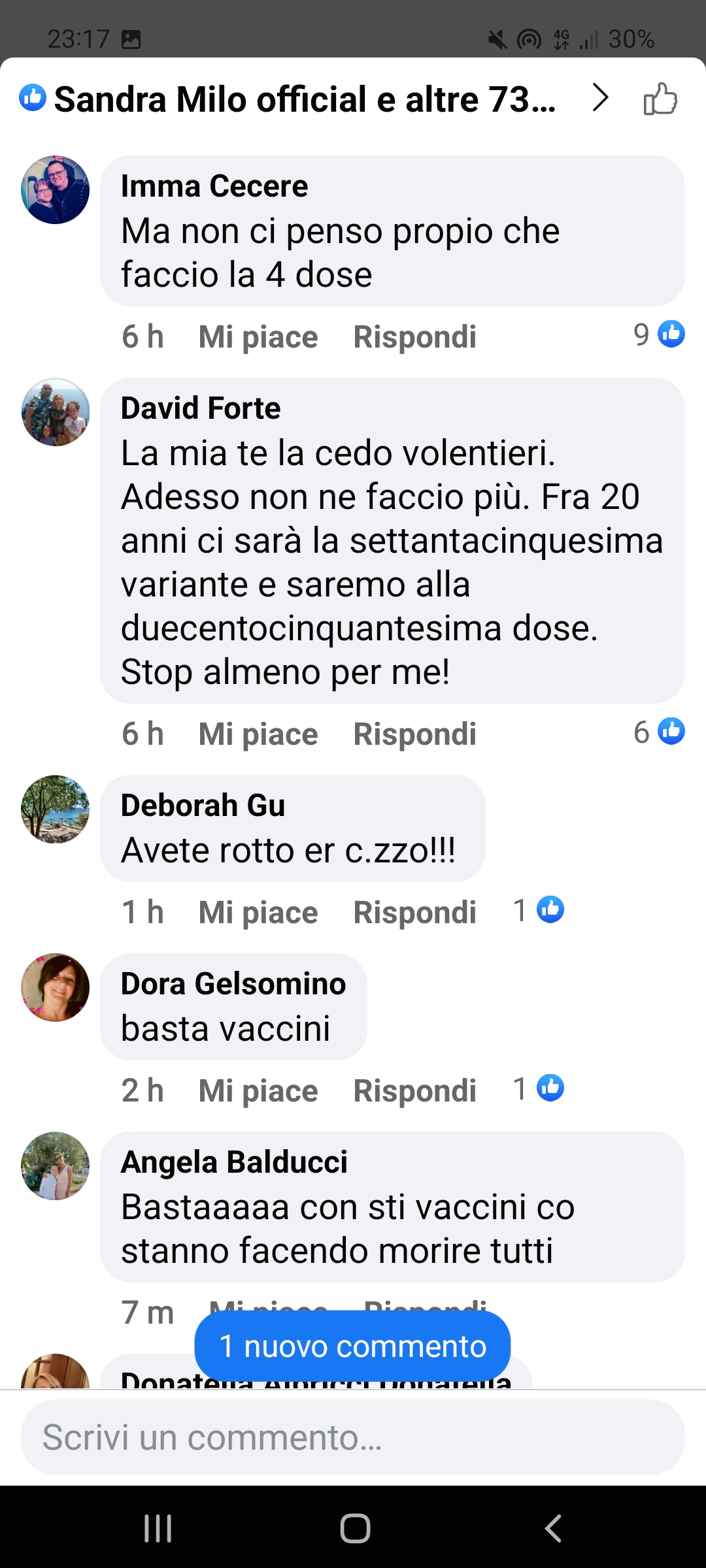
Task: View like reaction on Deborah Gu's comment
Action: (539, 909)
